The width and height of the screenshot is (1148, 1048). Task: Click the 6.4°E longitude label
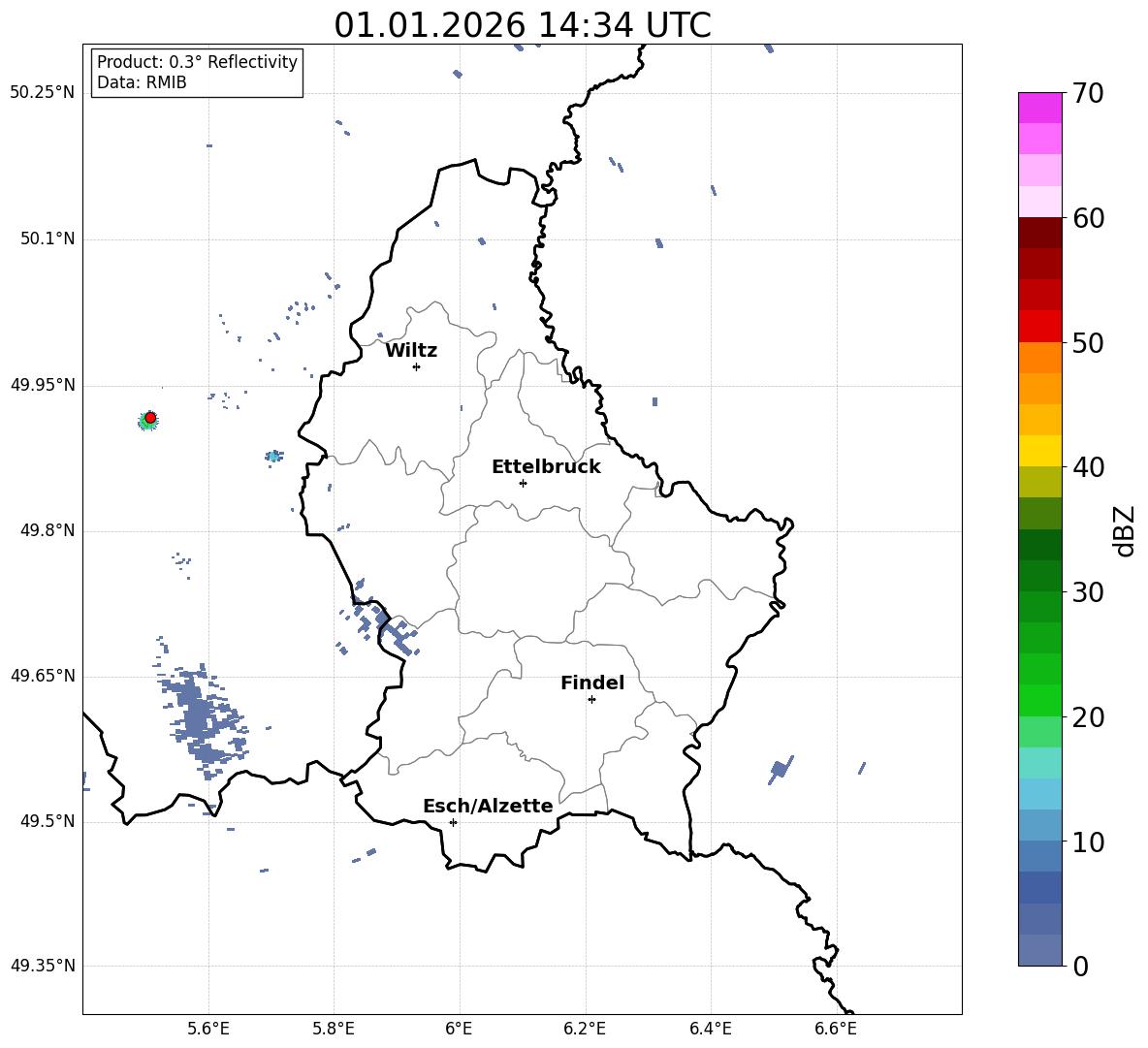710,1029
